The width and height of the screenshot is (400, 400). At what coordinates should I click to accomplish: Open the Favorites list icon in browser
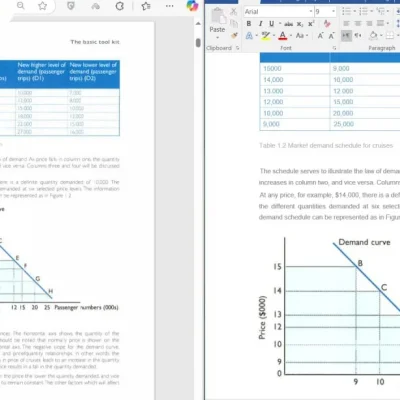146,6
